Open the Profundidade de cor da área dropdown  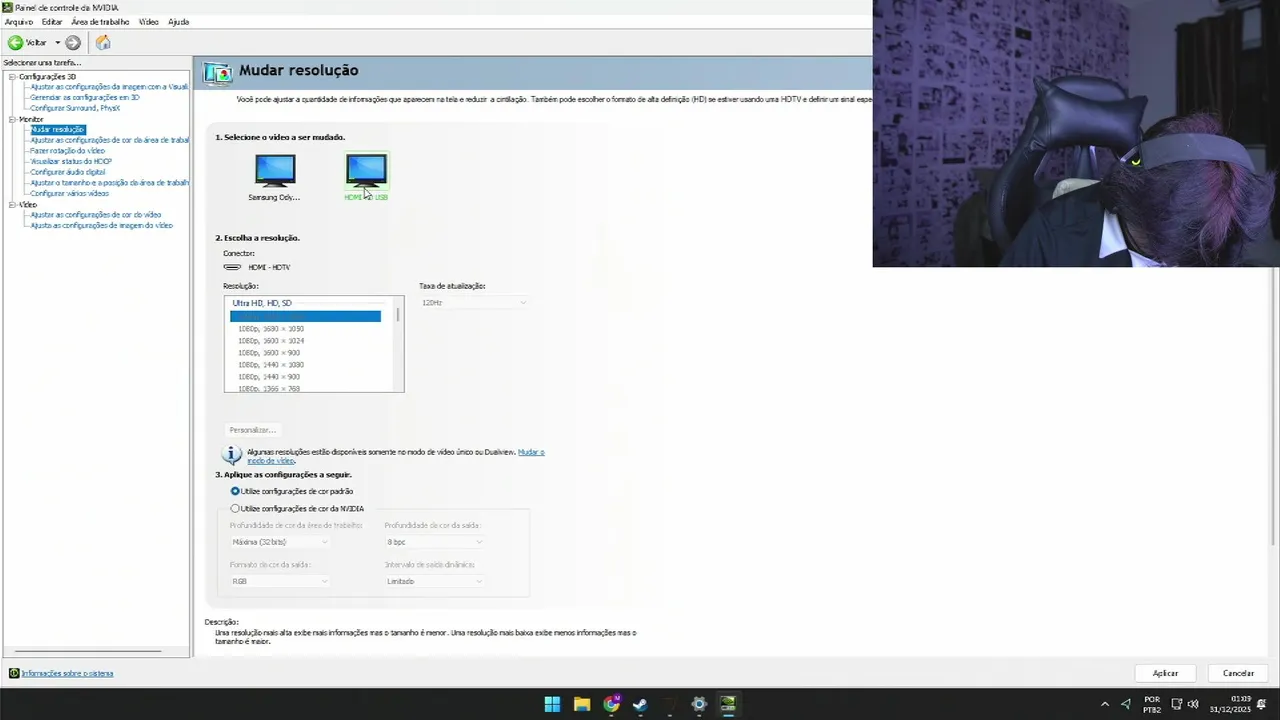point(279,542)
